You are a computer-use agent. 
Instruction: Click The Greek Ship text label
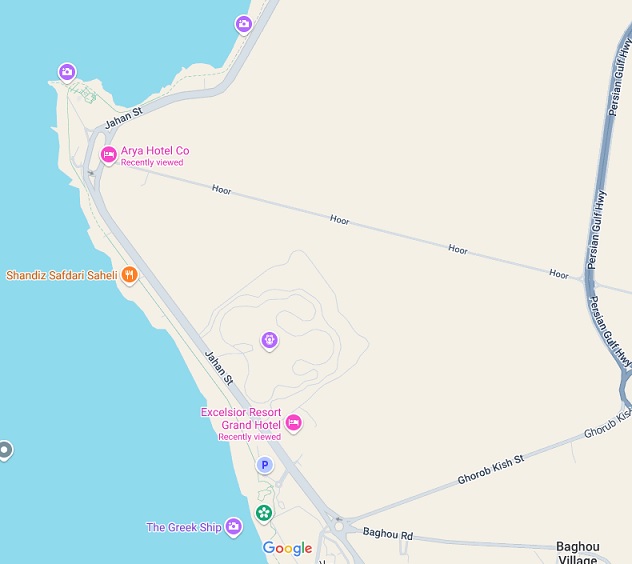[x=184, y=527]
